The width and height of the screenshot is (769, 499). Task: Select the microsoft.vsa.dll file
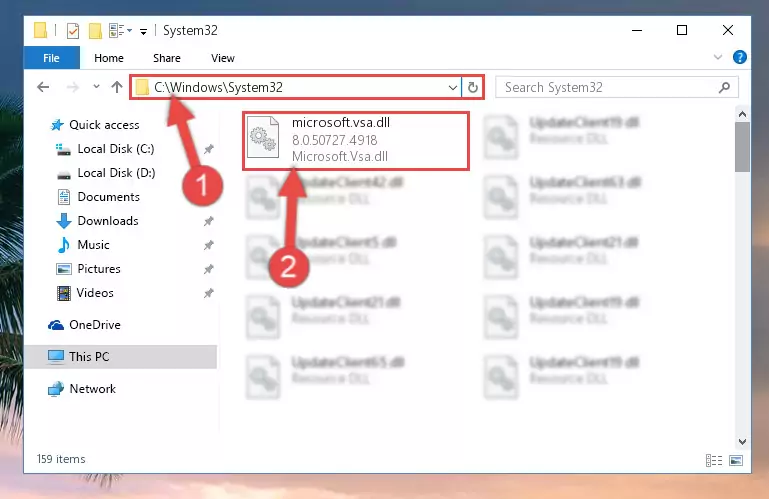(356, 141)
